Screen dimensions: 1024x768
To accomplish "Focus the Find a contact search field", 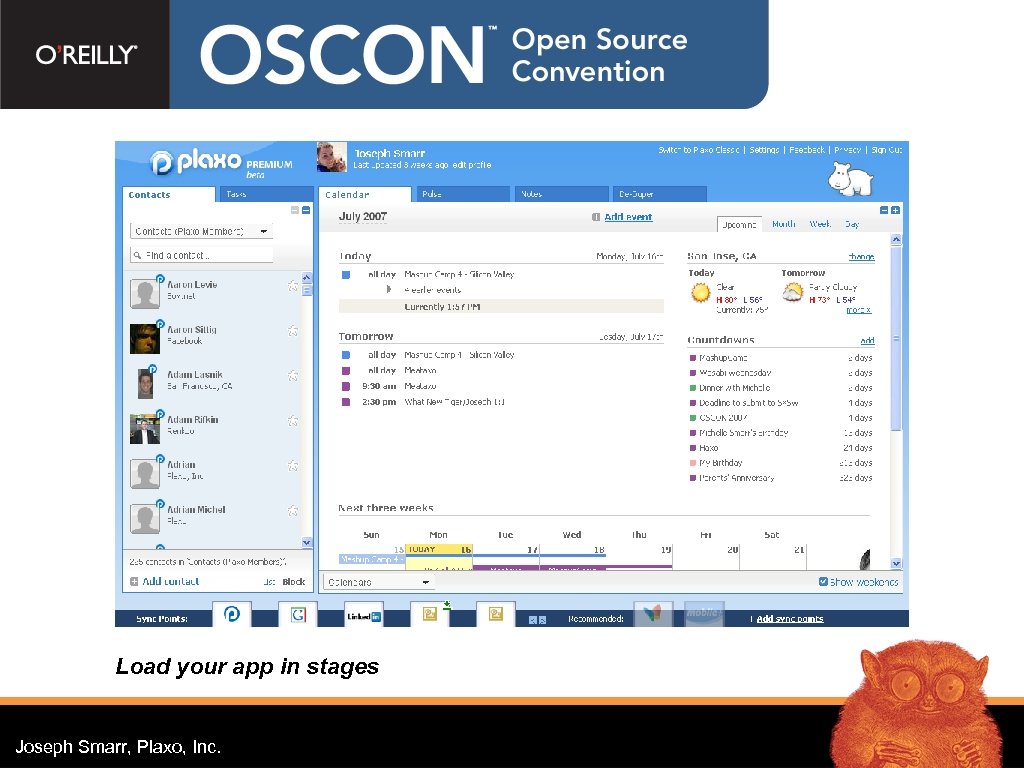I will pyautogui.click(x=202, y=255).
